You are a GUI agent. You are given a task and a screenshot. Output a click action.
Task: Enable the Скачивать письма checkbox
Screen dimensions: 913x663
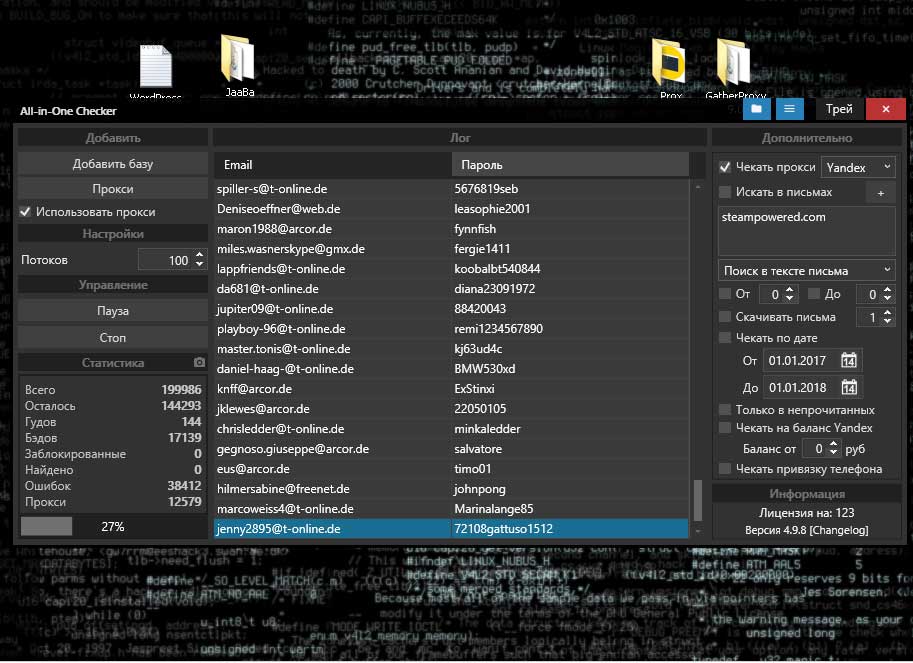pos(726,317)
